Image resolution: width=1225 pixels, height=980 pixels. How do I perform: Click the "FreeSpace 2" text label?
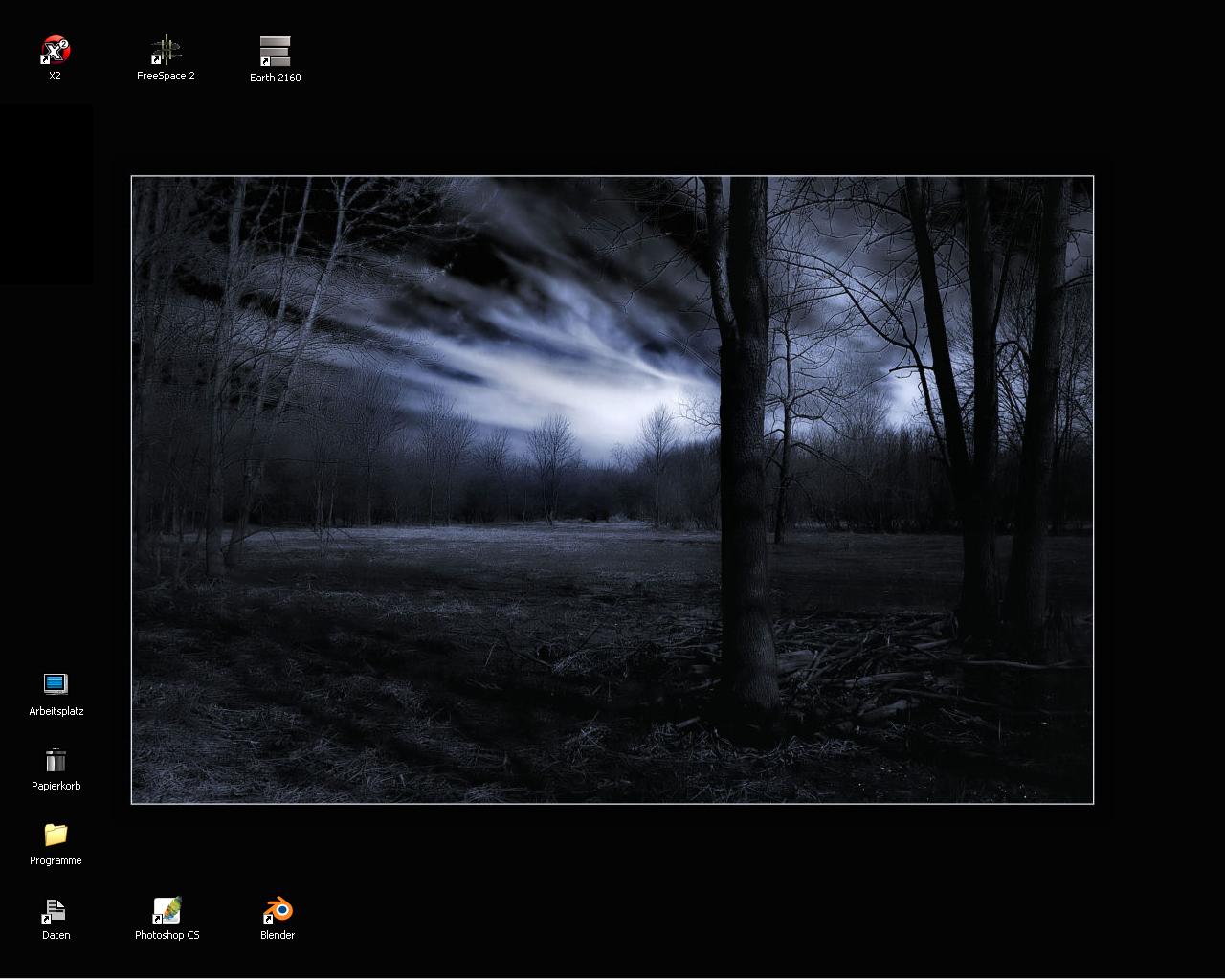point(166,76)
